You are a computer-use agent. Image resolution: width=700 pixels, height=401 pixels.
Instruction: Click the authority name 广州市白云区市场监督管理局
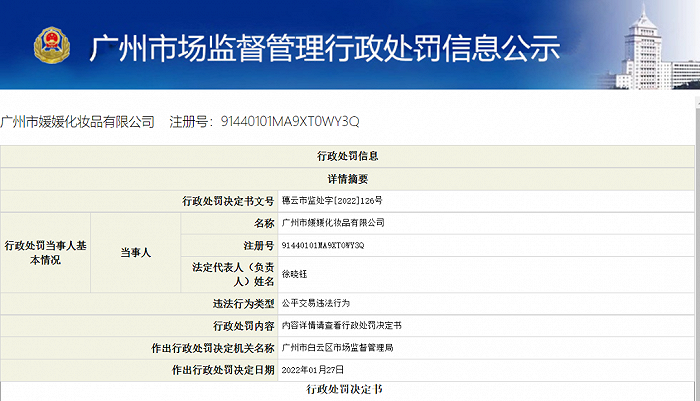point(338,348)
